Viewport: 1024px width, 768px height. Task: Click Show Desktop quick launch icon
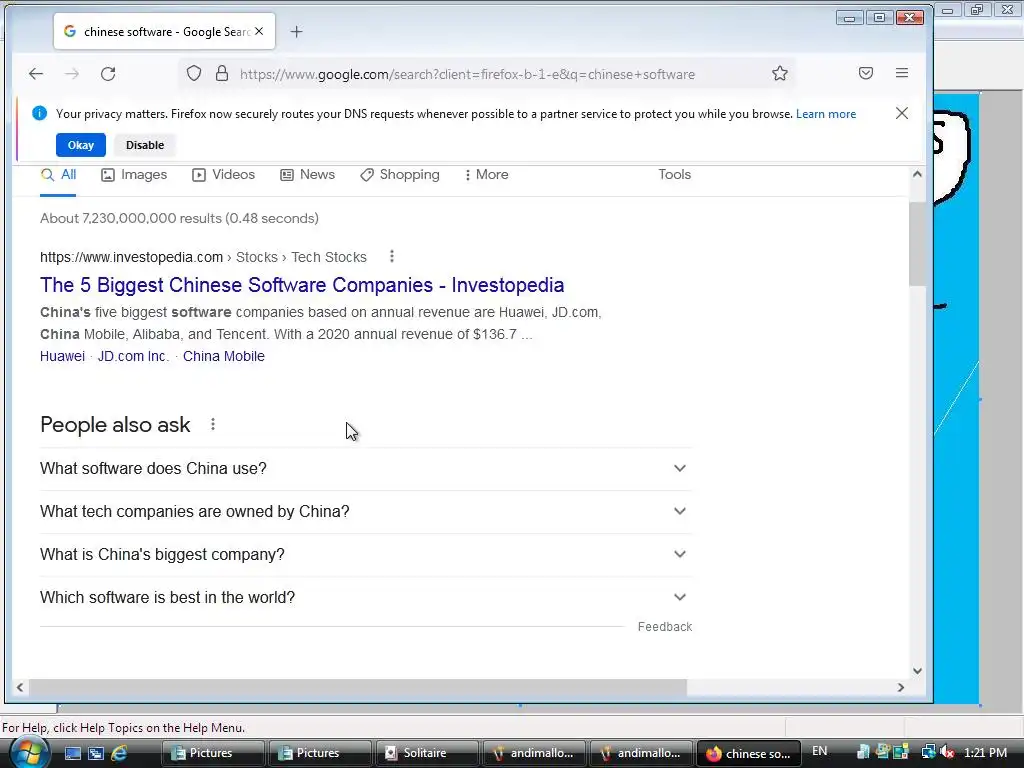pyautogui.click(x=72, y=754)
